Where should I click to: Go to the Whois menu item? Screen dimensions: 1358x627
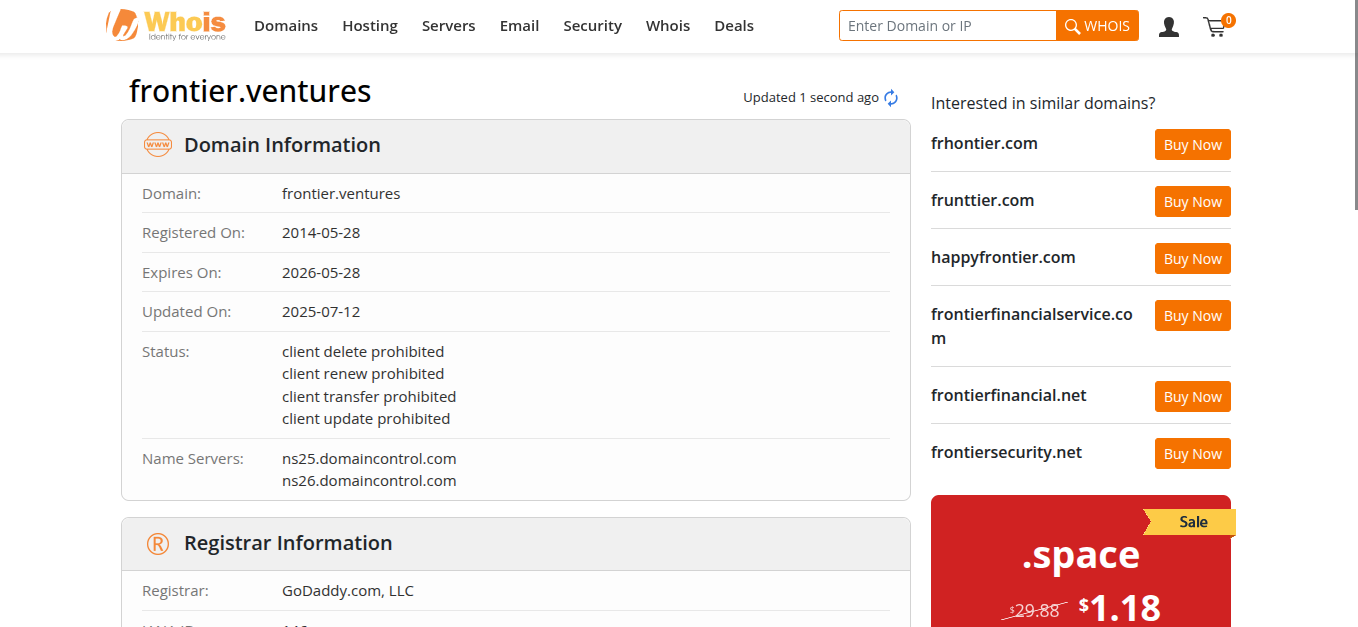click(668, 26)
